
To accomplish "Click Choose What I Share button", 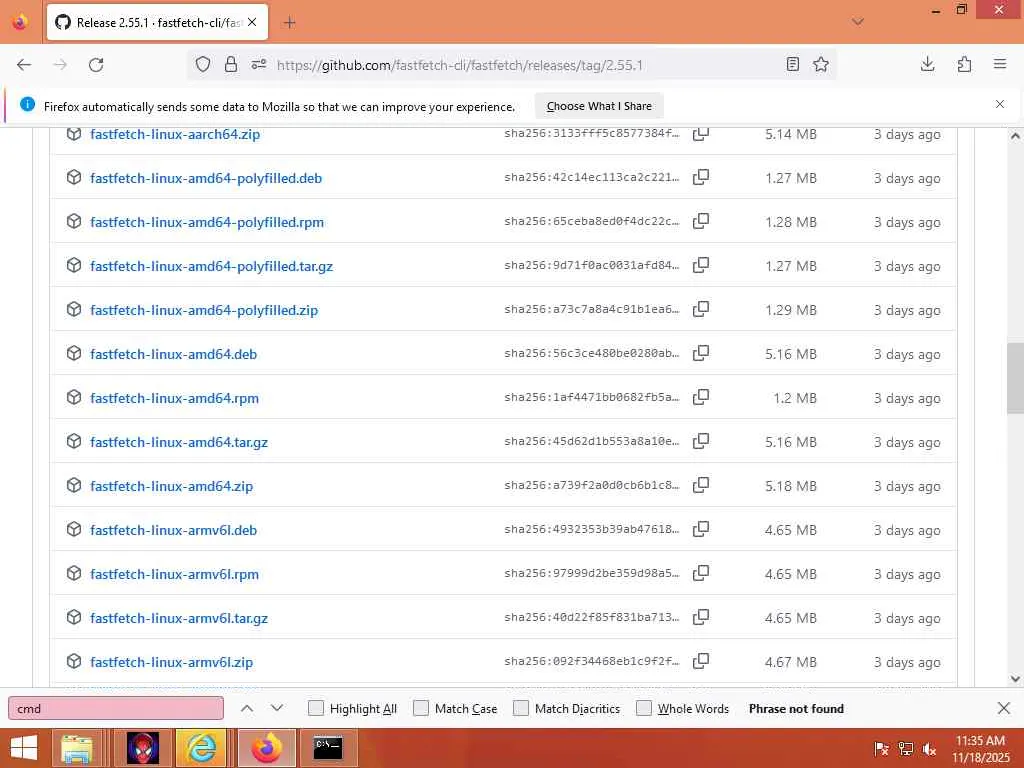I will point(599,106).
